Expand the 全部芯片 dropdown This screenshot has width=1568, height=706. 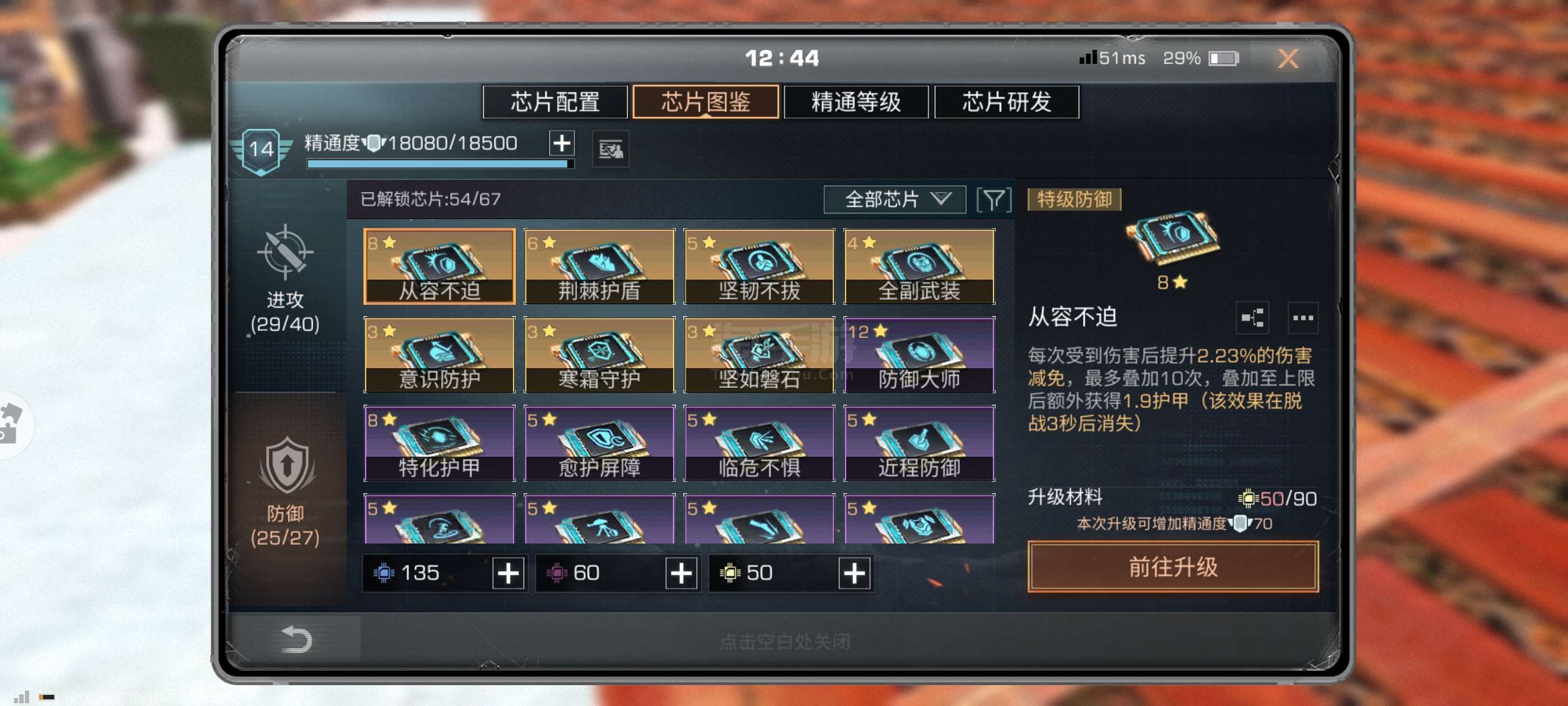pyautogui.click(x=894, y=199)
